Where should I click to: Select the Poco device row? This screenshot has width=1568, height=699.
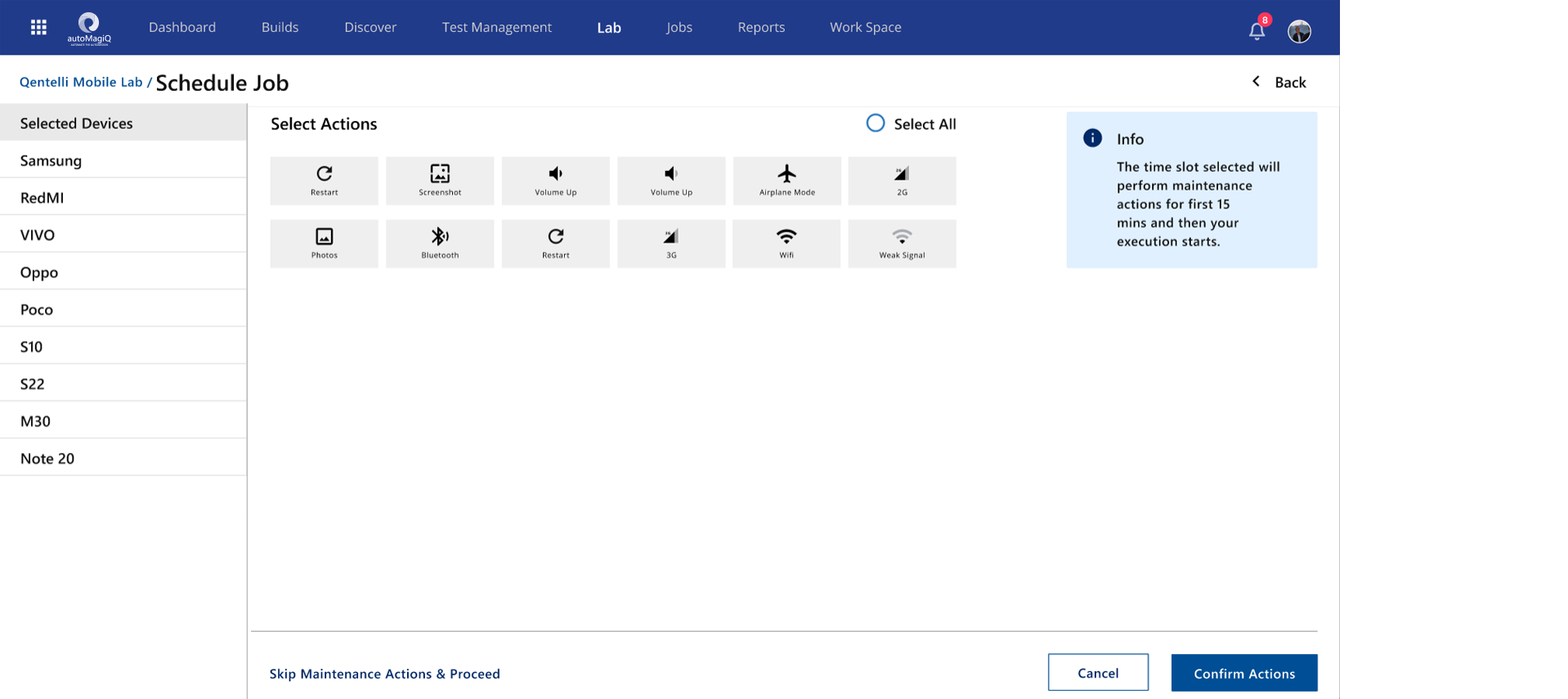123,309
